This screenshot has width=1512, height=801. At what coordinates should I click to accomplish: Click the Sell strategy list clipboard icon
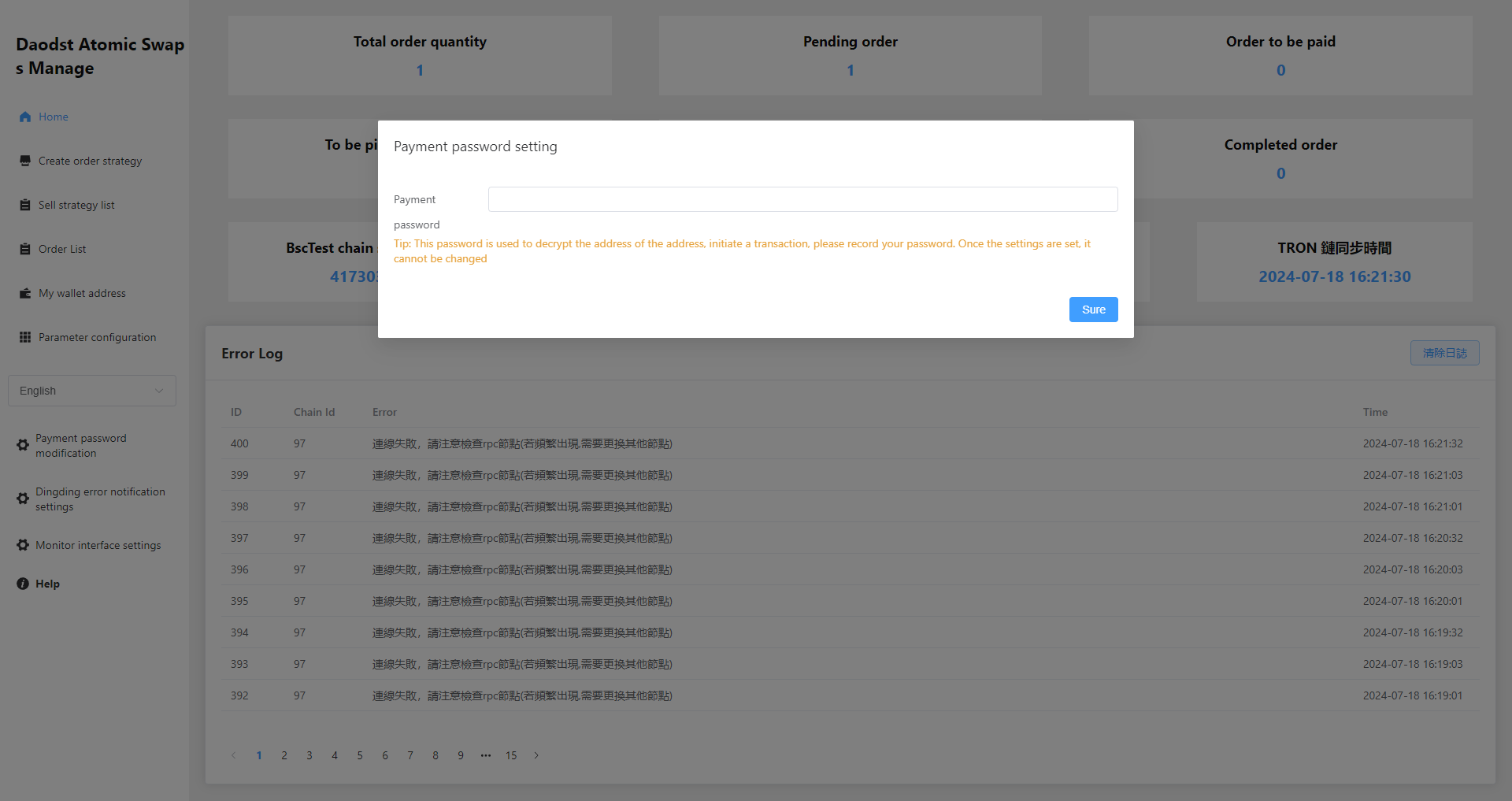(25, 205)
